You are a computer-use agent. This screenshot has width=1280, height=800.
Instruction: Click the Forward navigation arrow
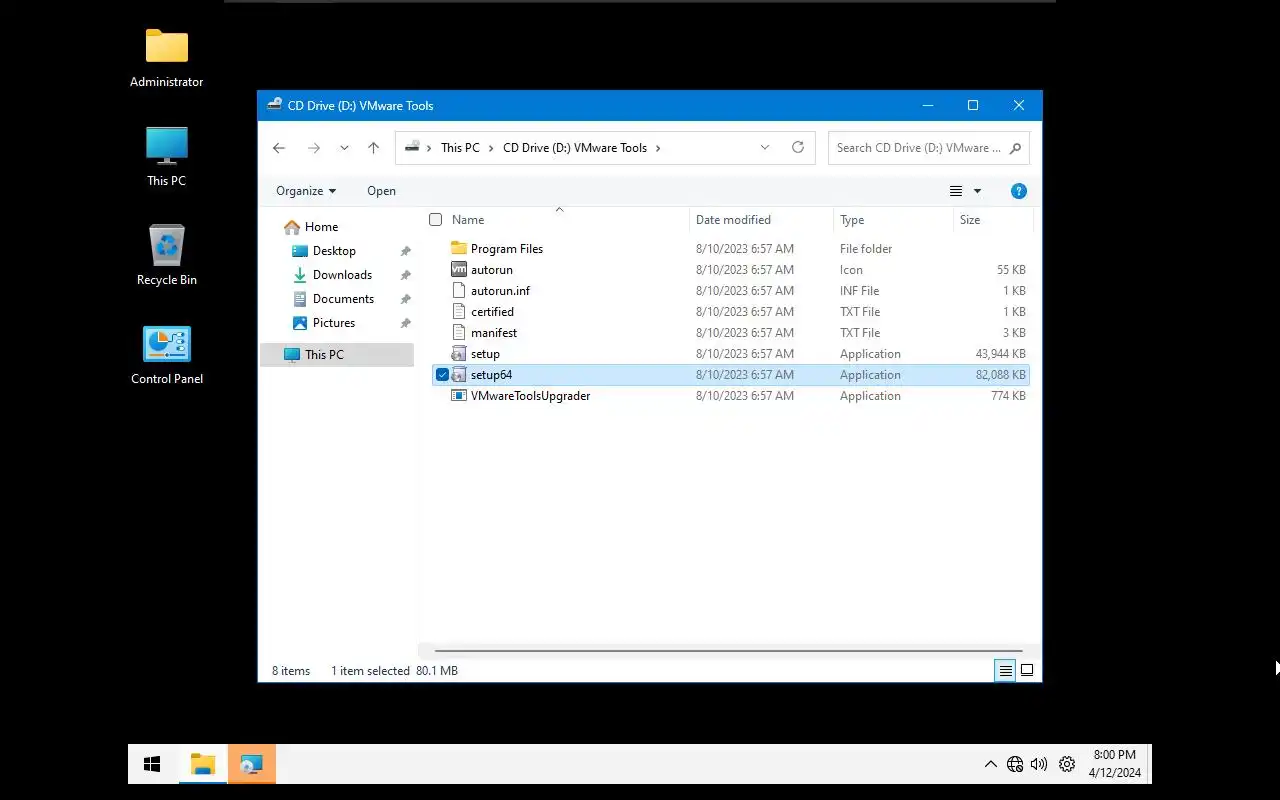point(314,148)
